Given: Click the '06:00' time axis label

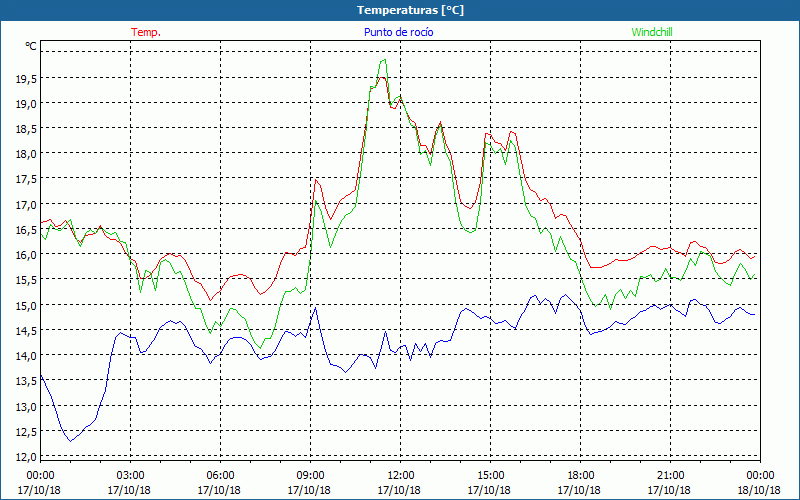Looking at the screenshot, I should (220, 476).
